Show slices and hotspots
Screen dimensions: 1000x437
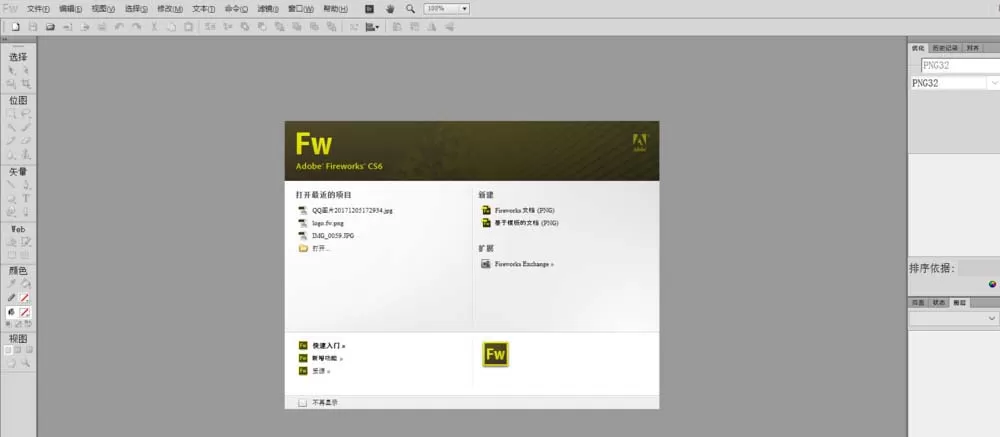[x=26, y=255]
